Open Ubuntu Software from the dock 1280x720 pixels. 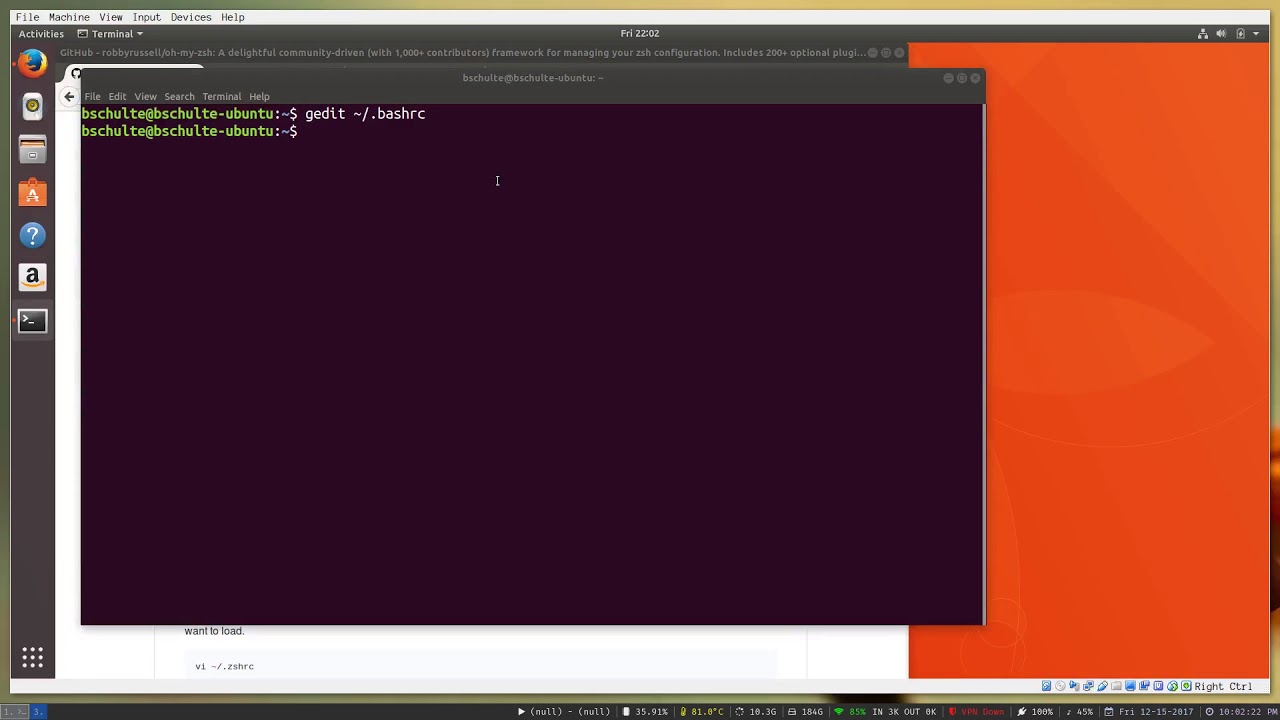[x=32, y=193]
